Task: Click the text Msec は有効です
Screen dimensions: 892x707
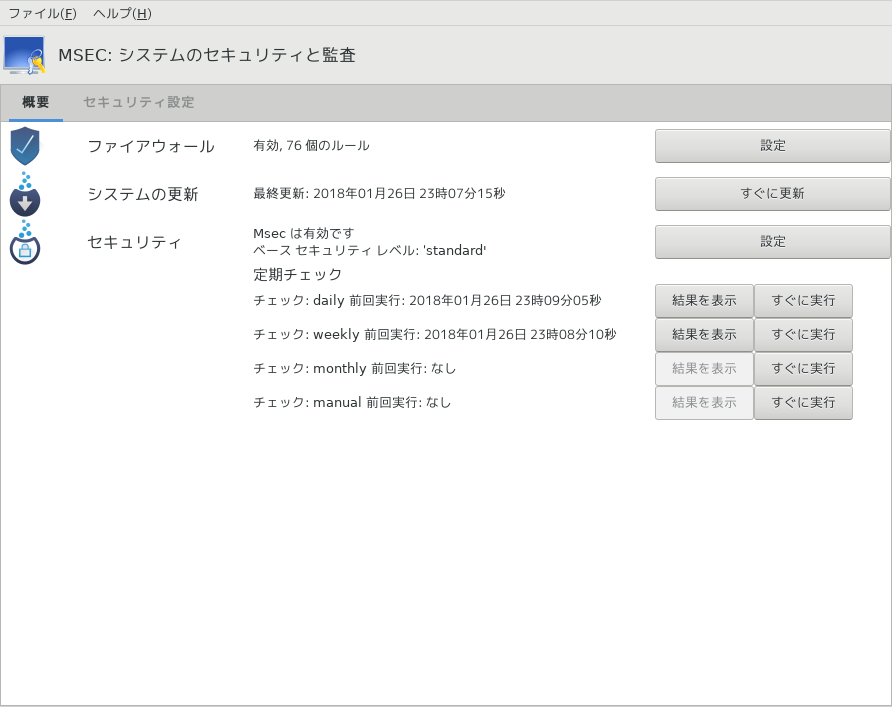Action: coord(304,233)
